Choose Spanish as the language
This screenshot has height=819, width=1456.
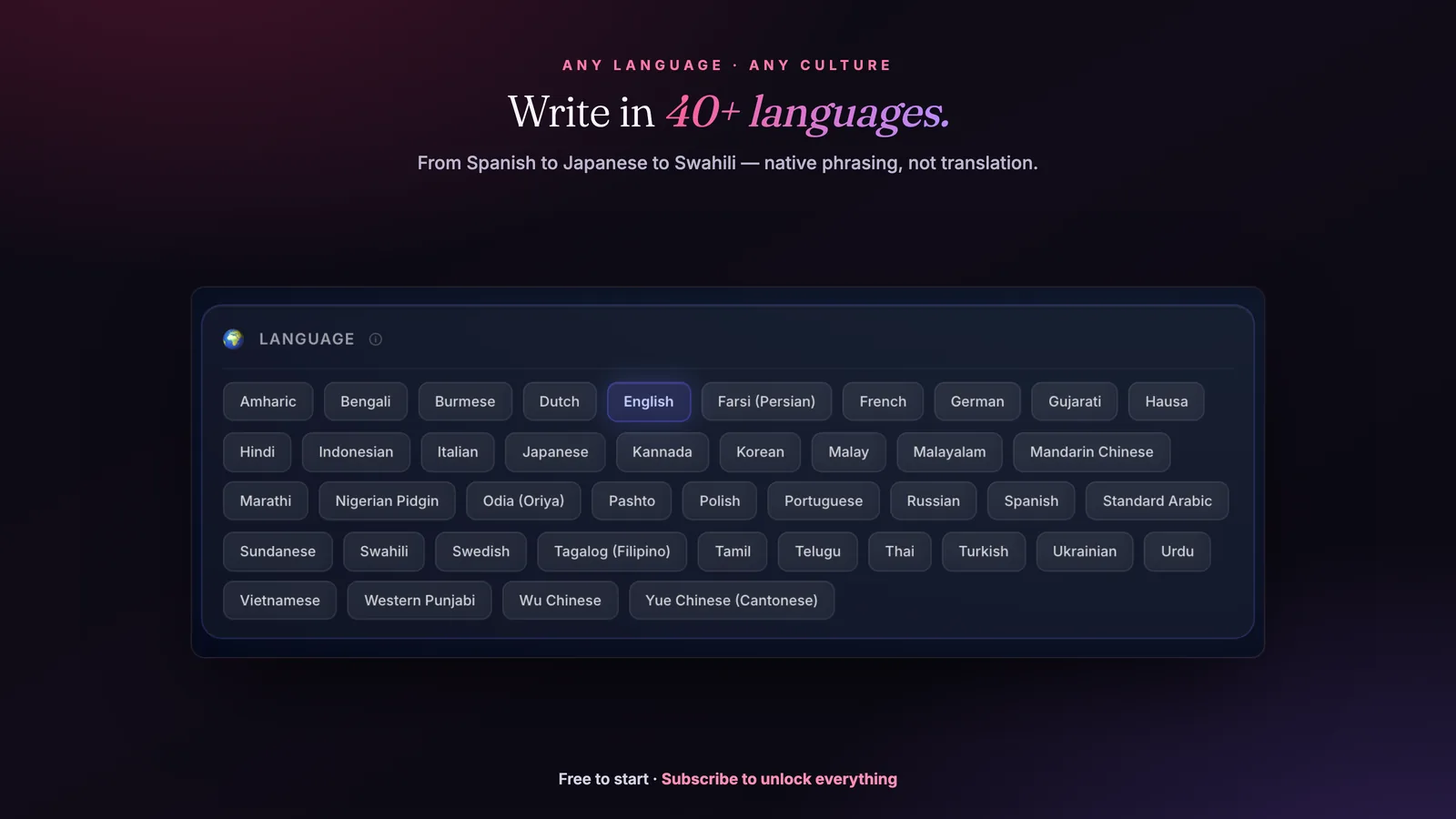point(1031,500)
